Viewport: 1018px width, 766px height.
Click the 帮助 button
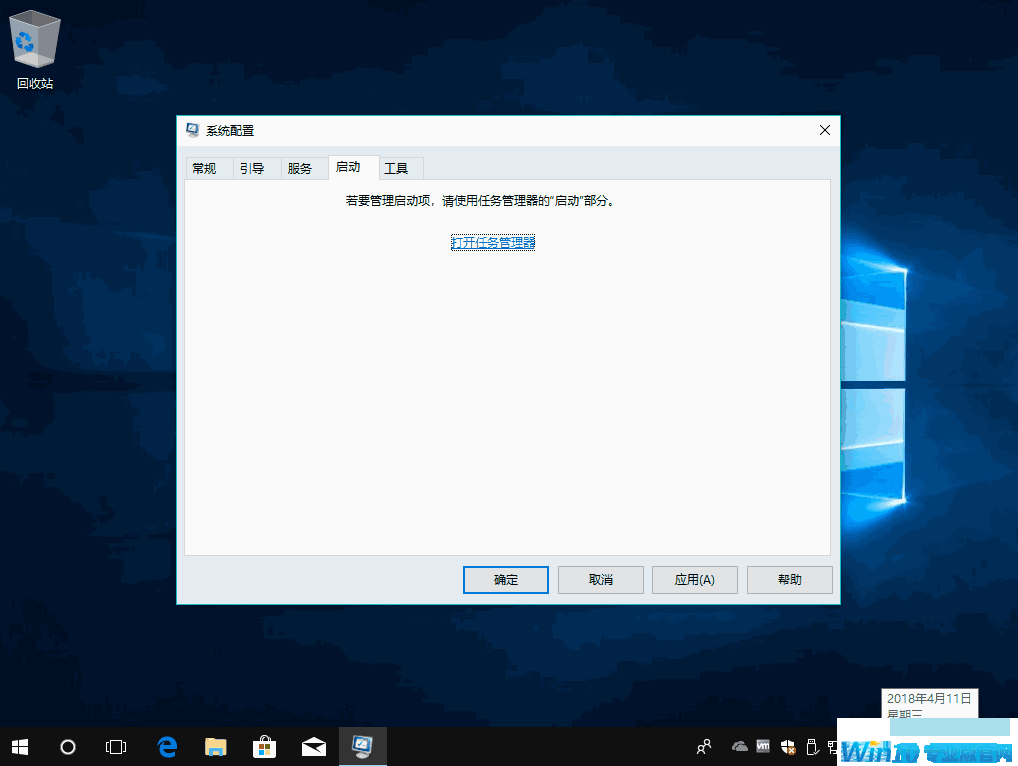tap(789, 580)
